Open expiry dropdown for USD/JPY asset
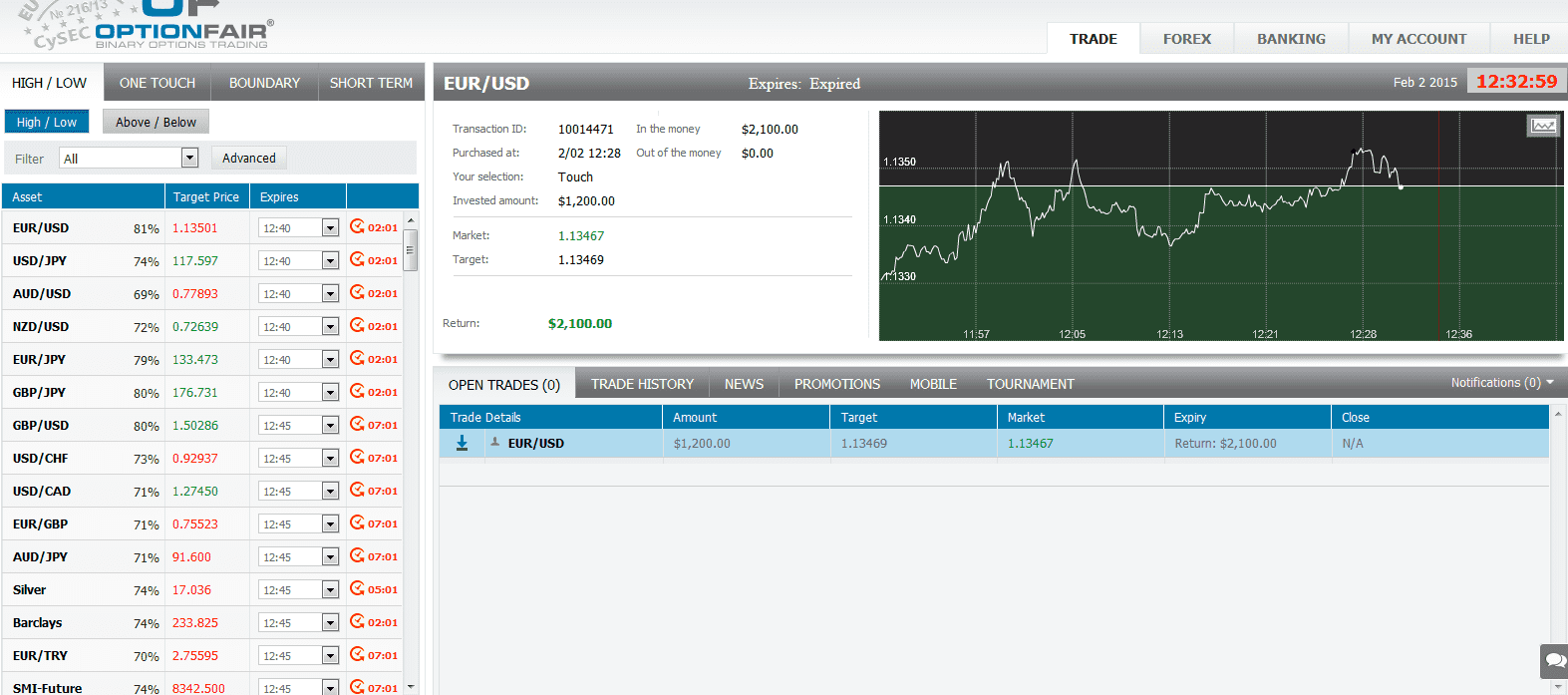 [x=330, y=261]
